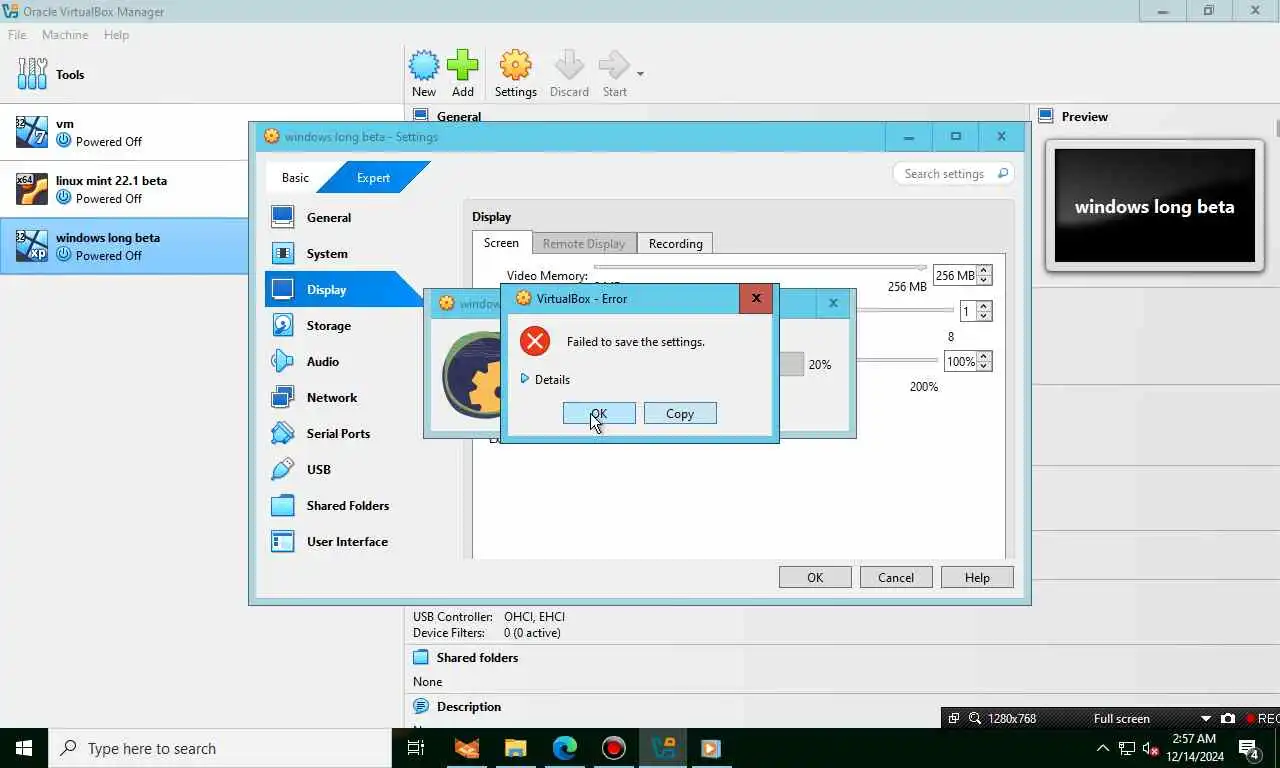Open General settings category
The height and width of the screenshot is (768, 1280).
tap(329, 217)
